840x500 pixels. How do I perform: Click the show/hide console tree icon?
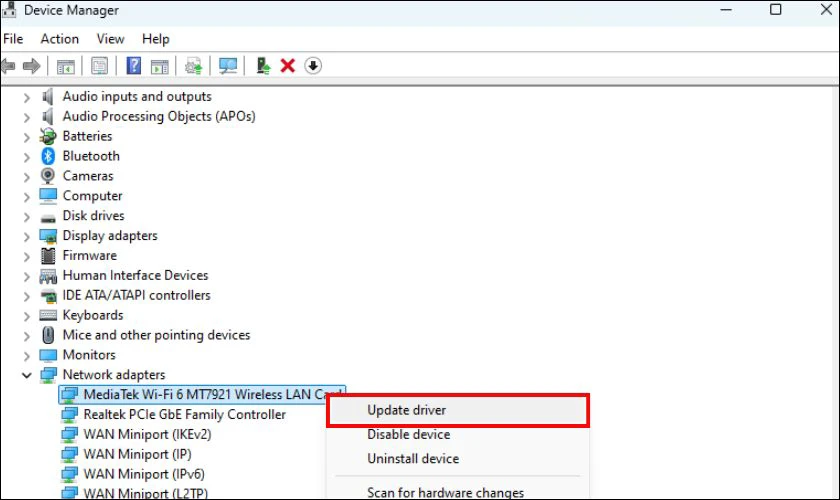click(x=65, y=66)
